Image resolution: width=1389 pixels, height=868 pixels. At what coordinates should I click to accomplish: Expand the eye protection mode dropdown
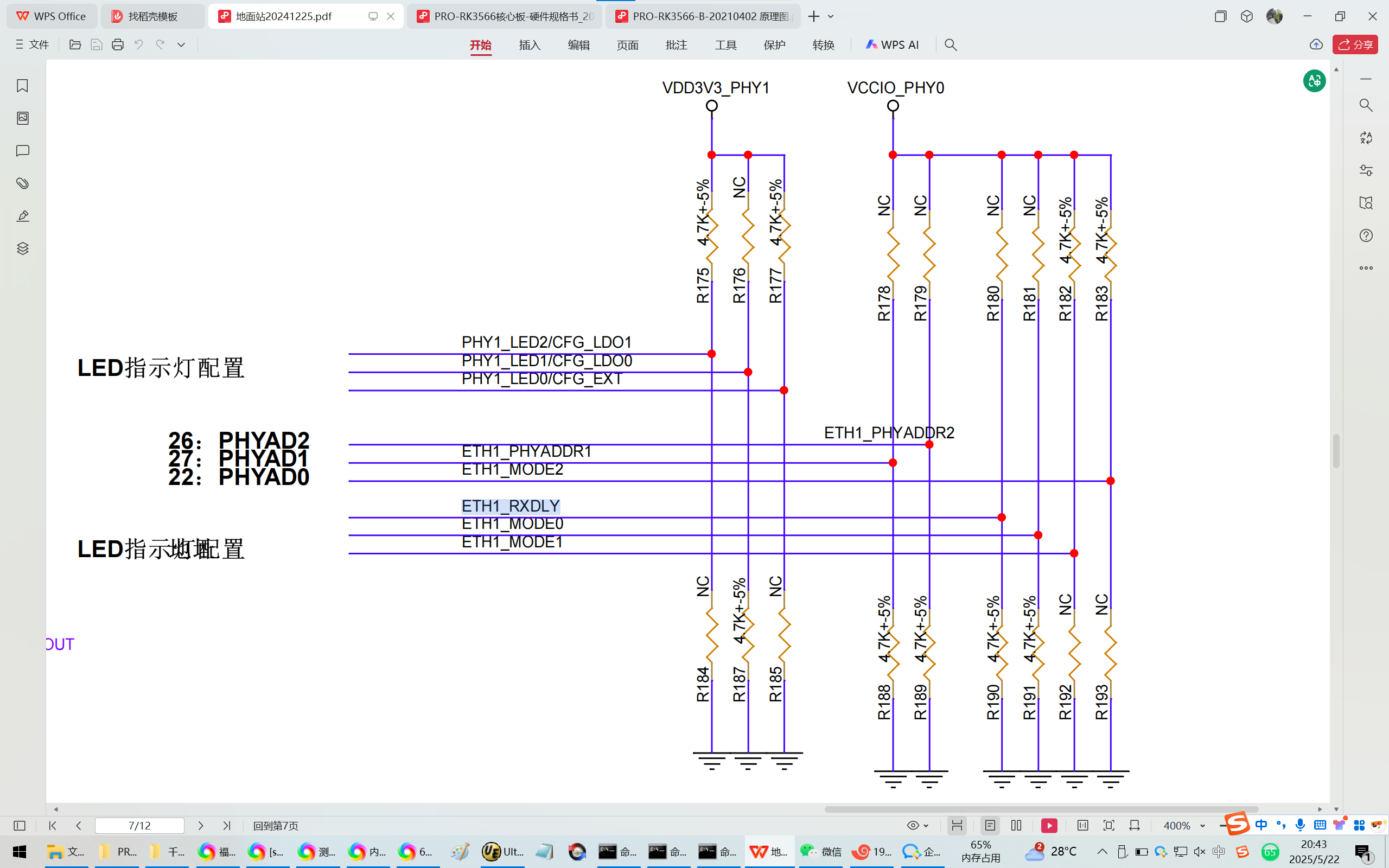click(x=926, y=826)
